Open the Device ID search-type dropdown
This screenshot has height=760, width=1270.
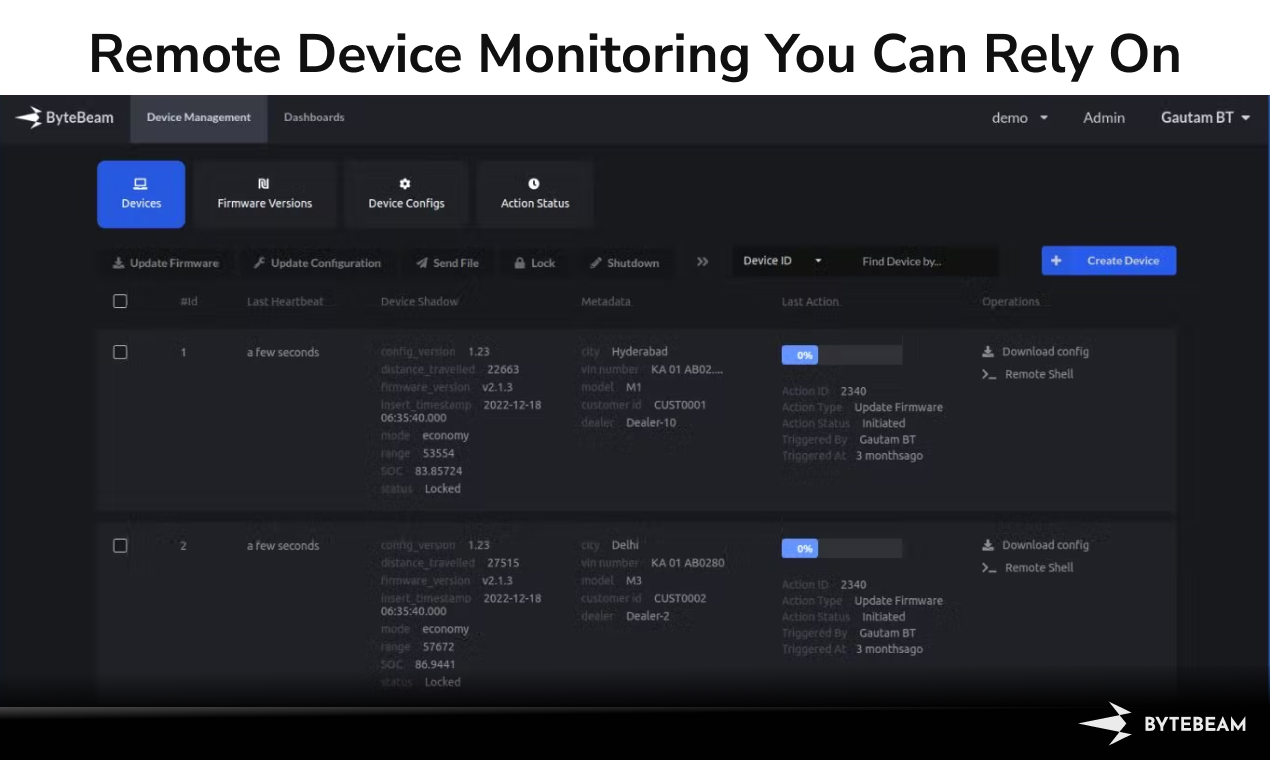click(782, 261)
